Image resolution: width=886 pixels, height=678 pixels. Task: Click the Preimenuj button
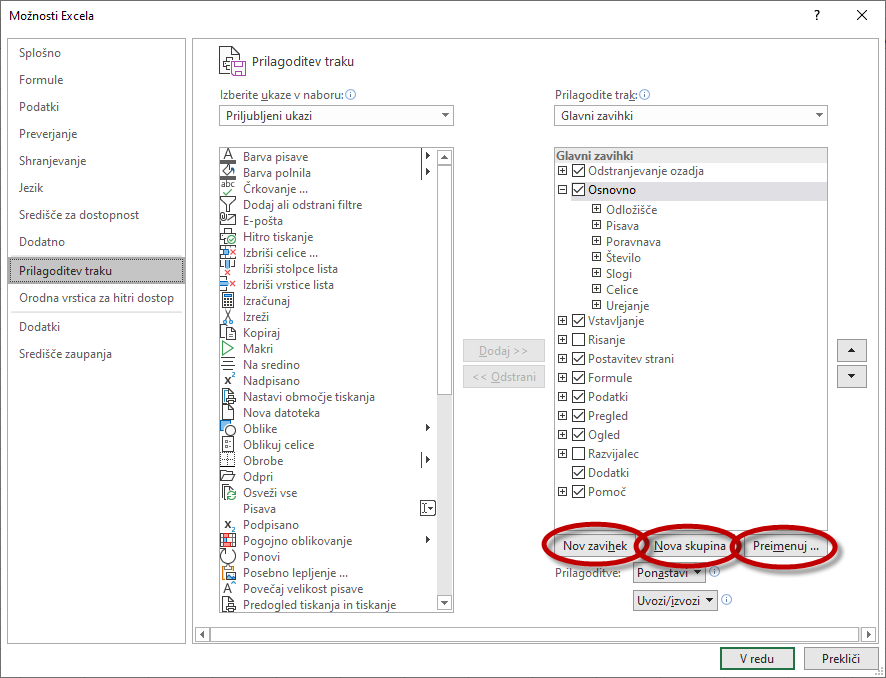tap(785, 546)
